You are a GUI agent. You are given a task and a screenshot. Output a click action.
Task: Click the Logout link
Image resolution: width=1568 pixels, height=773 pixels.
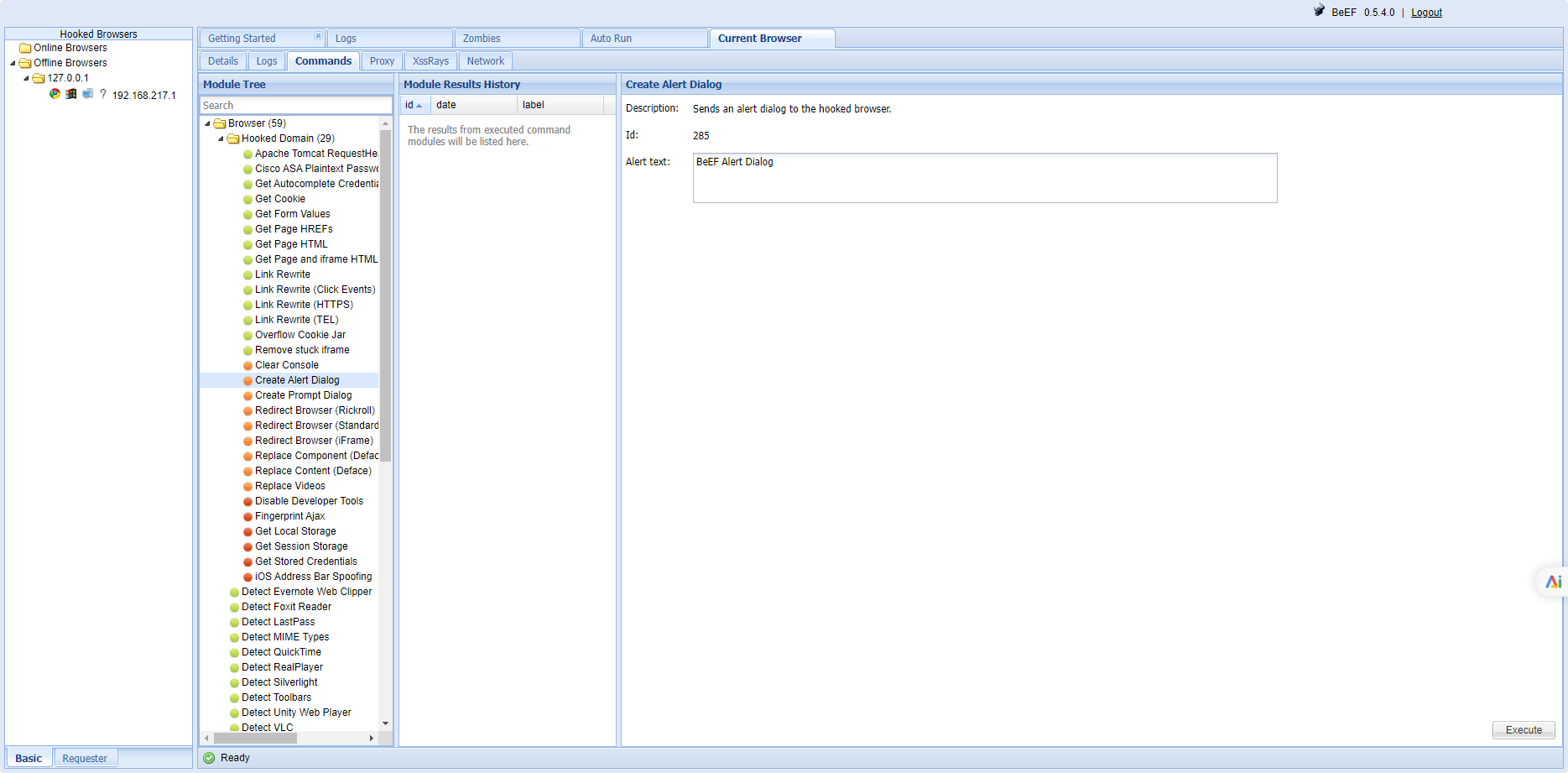pyautogui.click(x=1426, y=13)
